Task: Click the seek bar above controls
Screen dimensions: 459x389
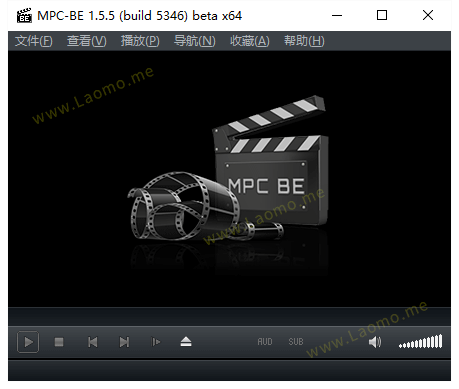Action: click(x=229, y=317)
